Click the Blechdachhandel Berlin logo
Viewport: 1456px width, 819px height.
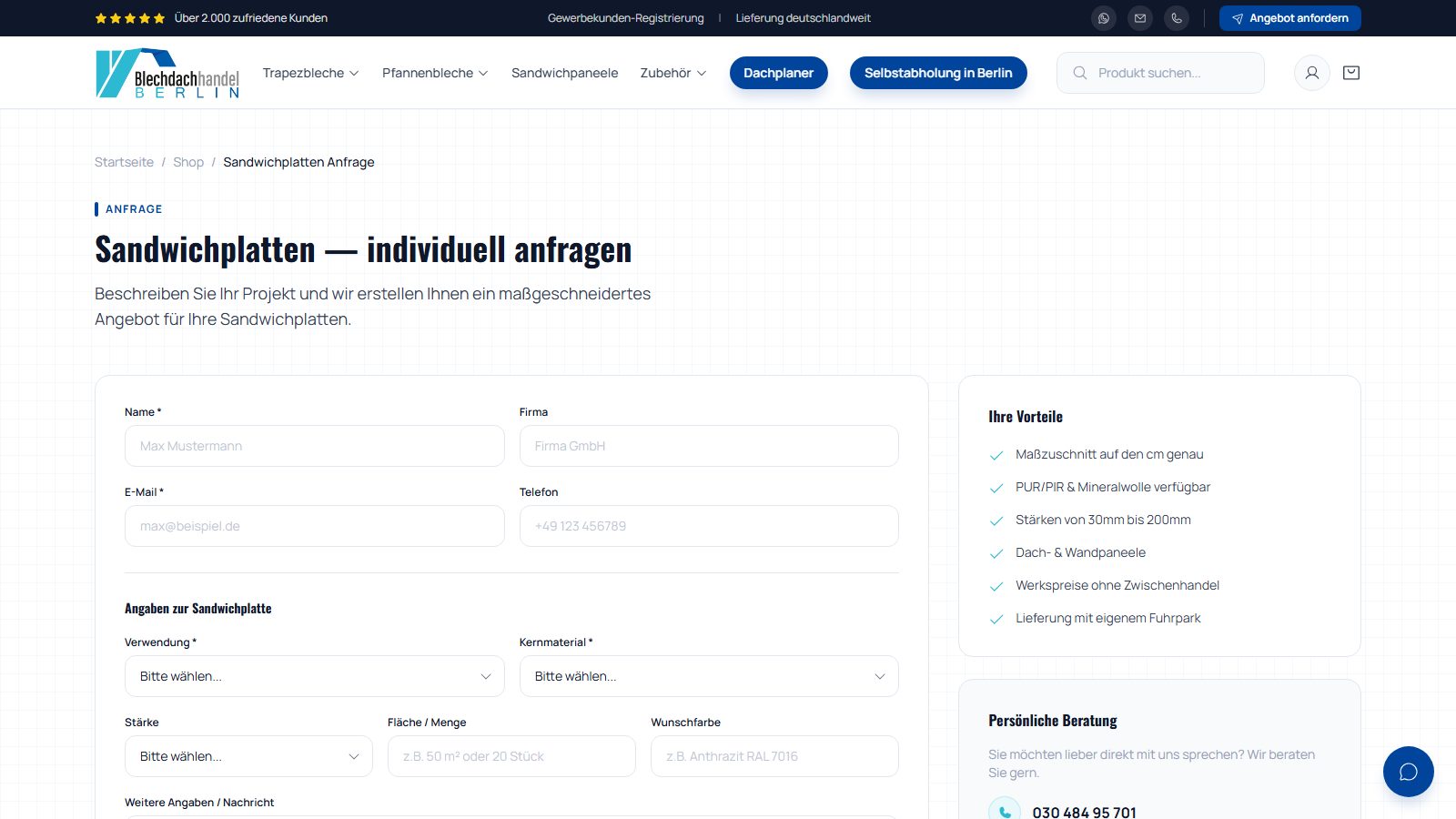167,73
